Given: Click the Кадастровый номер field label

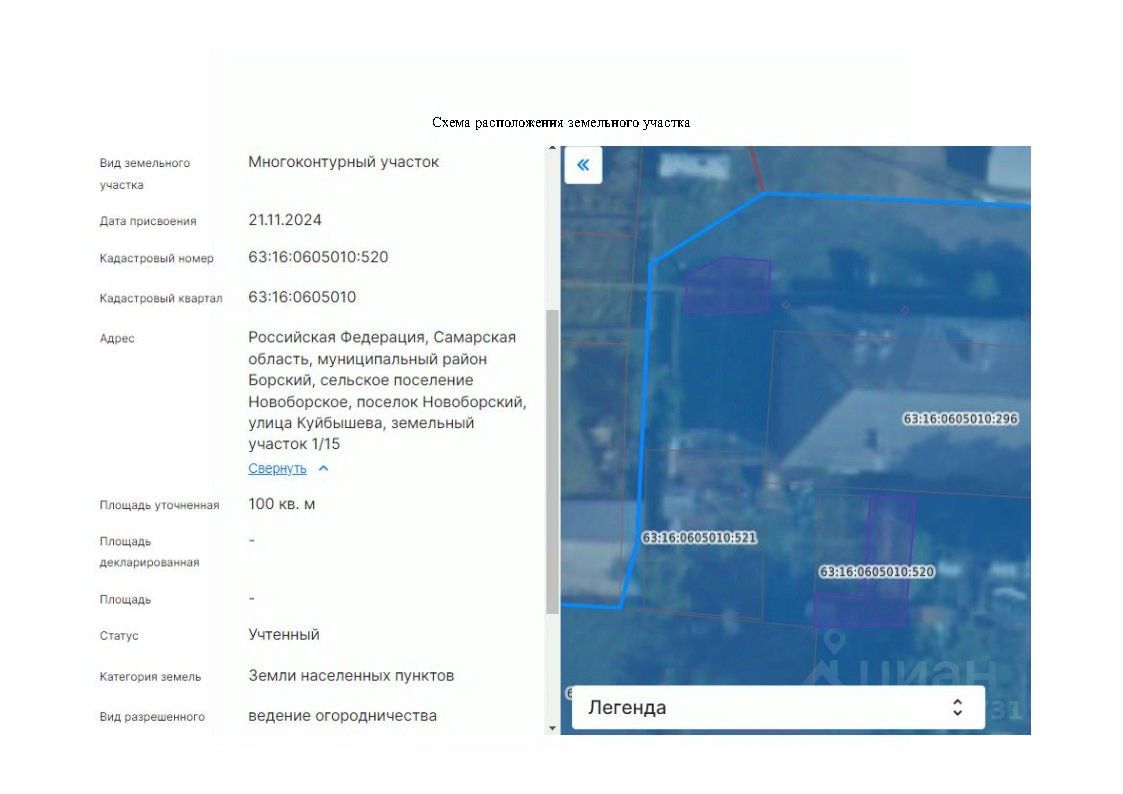Looking at the screenshot, I should point(156,258).
